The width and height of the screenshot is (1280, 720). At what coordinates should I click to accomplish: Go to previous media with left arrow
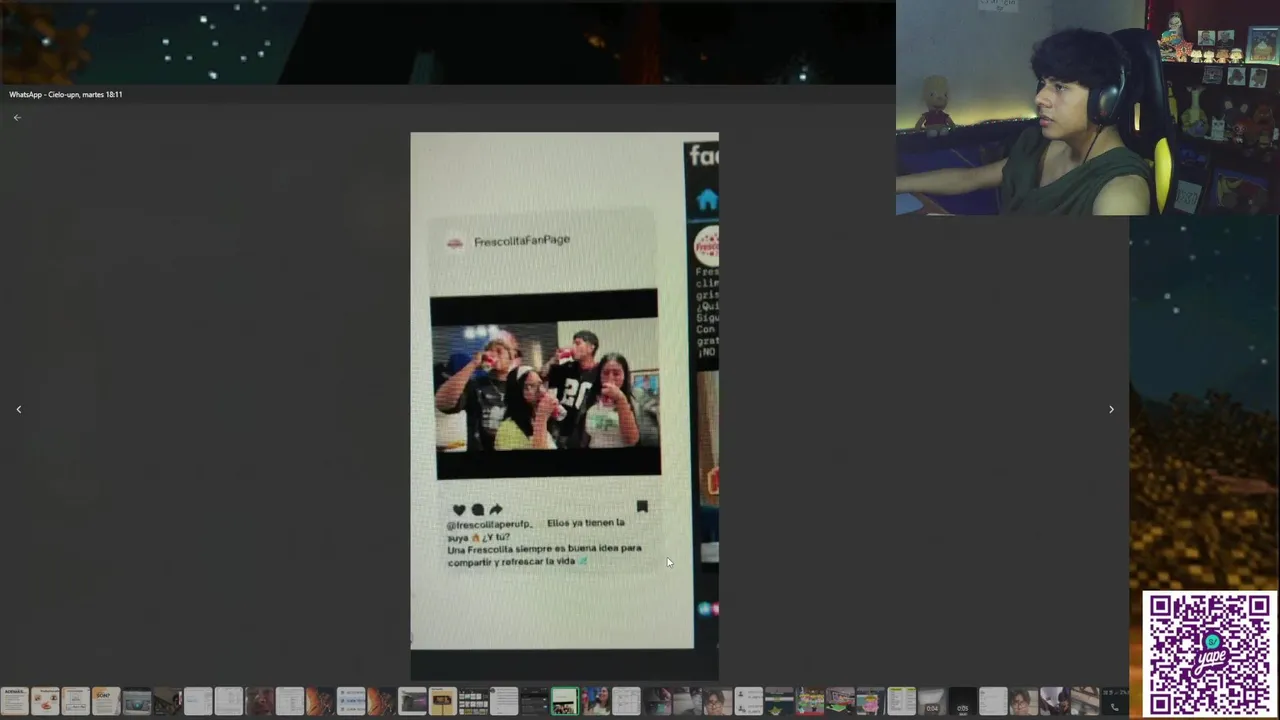click(18, 409)
